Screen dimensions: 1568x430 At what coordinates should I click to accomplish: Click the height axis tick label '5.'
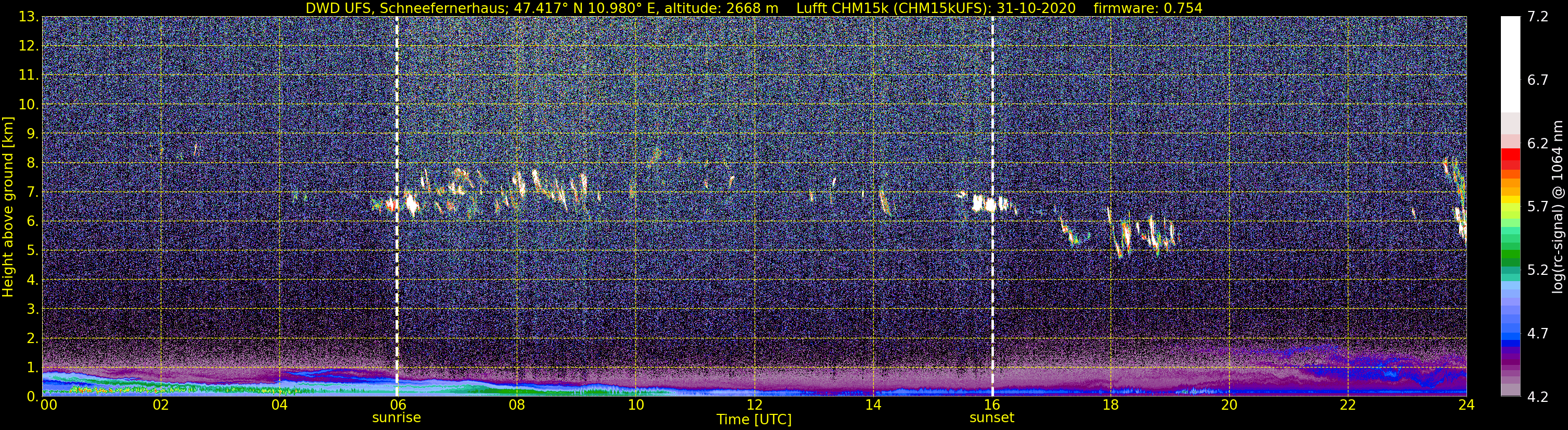[32, 251]
